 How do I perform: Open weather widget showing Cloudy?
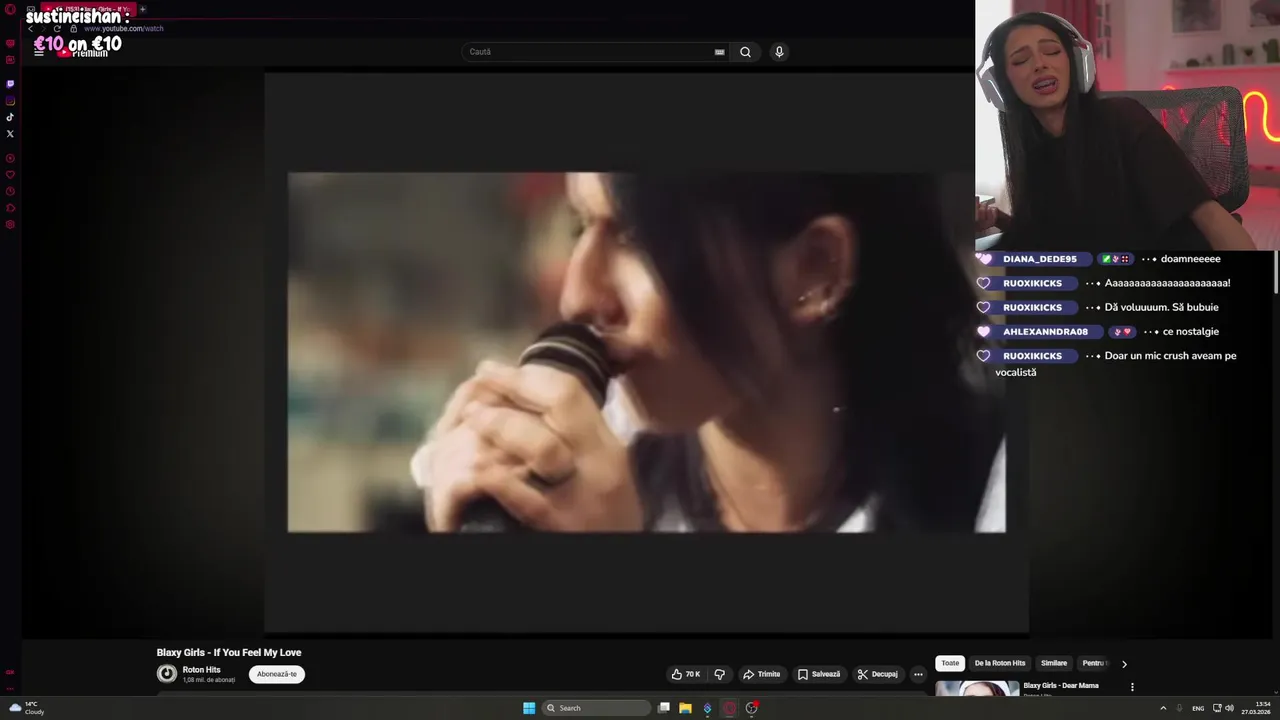(x=27, y=708)
